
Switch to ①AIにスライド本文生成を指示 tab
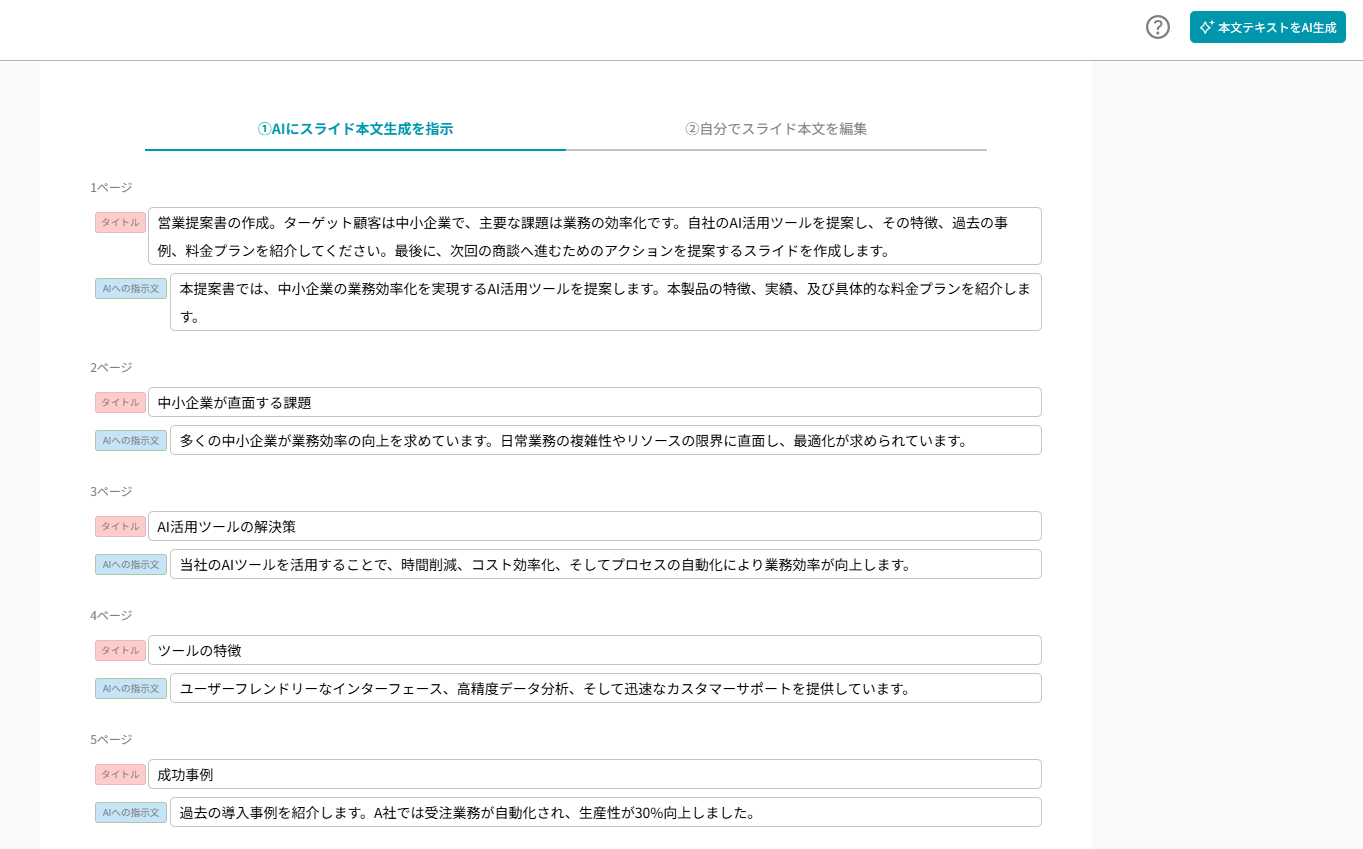(x=355, y=129)
